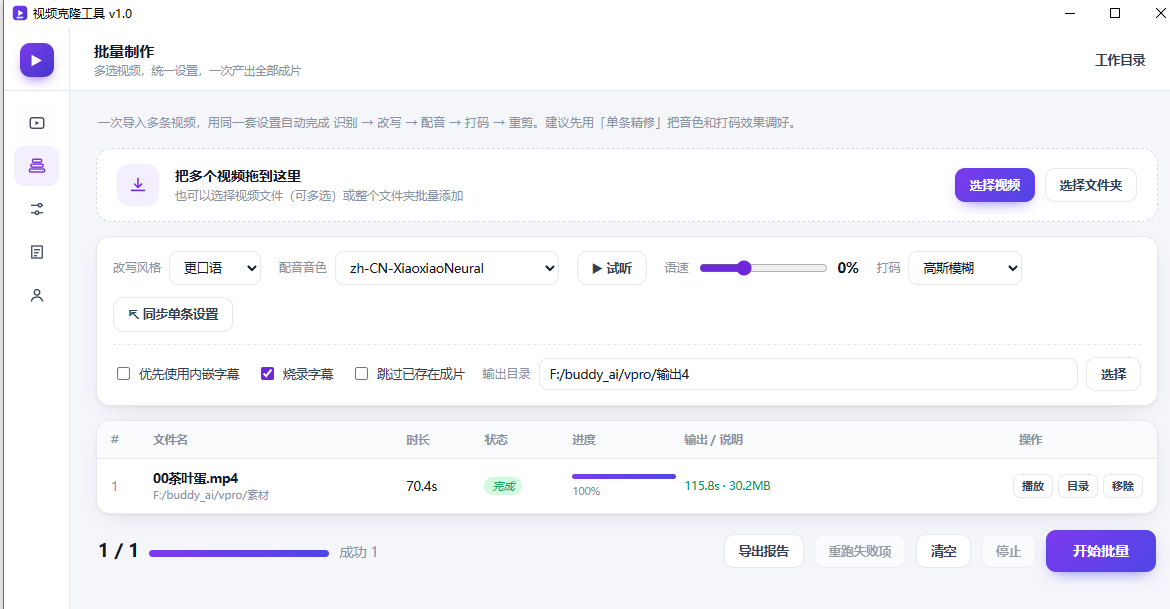Open 工作目录 link in header
The height and width of the screenshot is (609, 1170).
(1120, 60)
